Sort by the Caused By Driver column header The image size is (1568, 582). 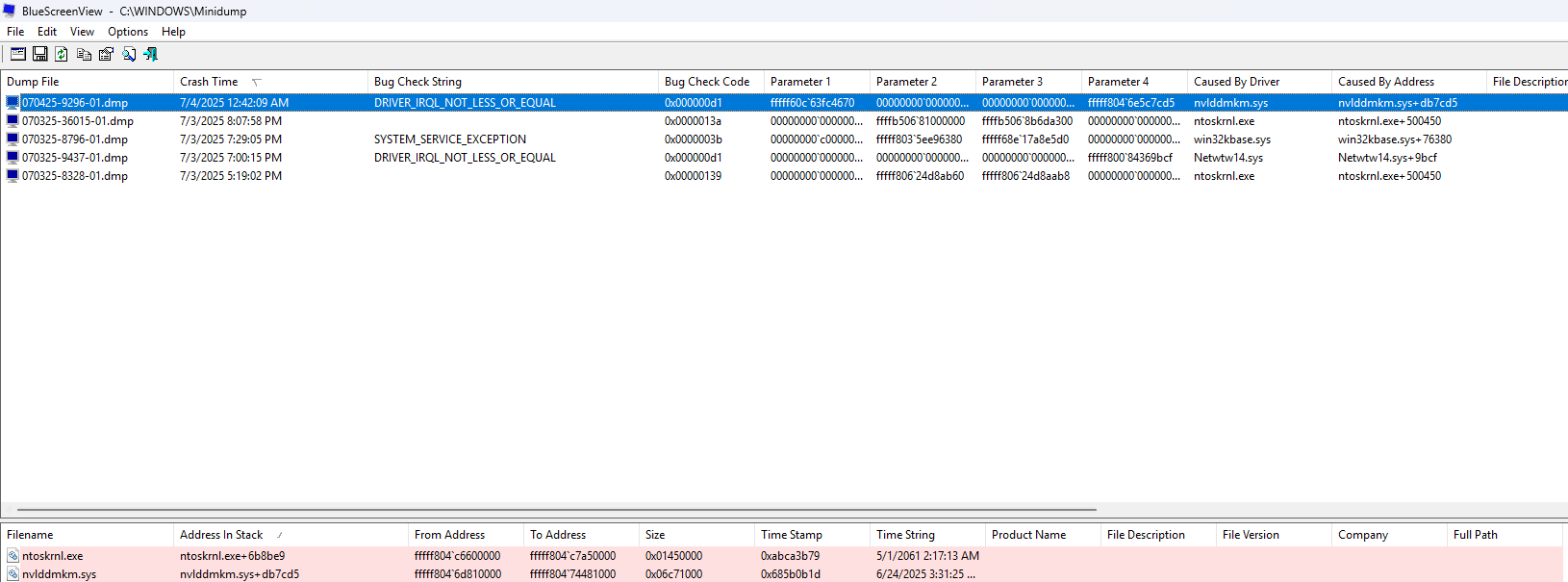(1259, 82)
